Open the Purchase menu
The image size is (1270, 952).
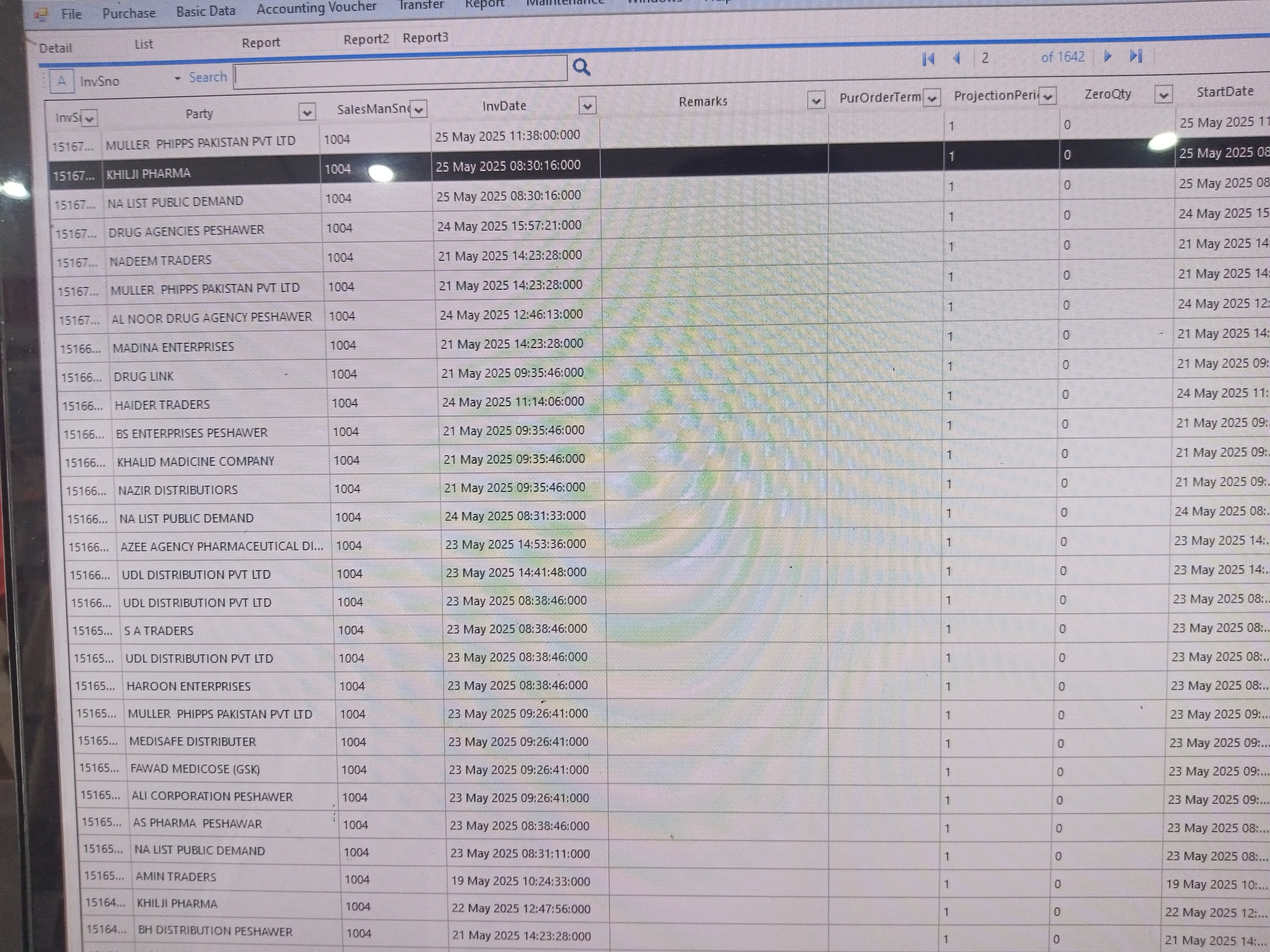coord(129,13)
